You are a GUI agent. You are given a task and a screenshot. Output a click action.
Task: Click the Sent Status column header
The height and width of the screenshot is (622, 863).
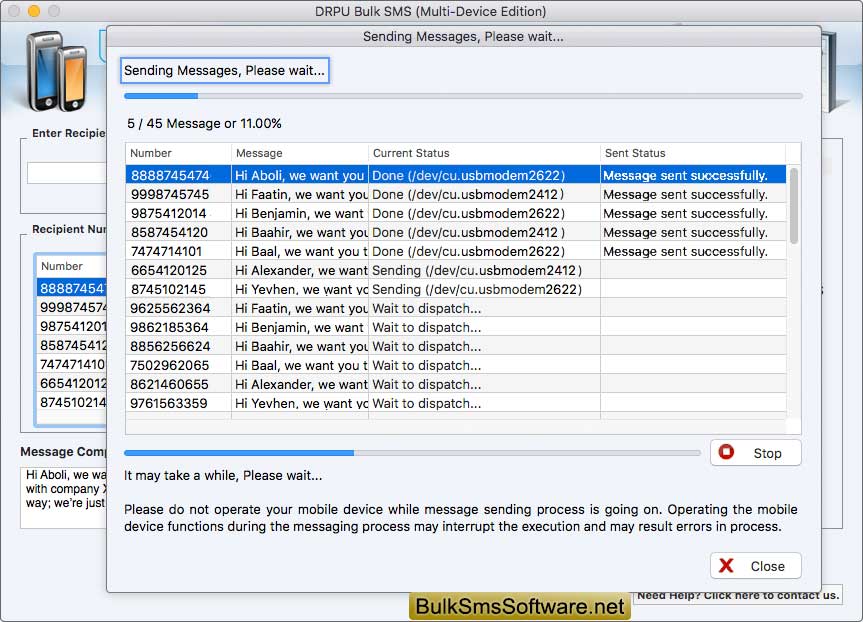pos(693,153)
